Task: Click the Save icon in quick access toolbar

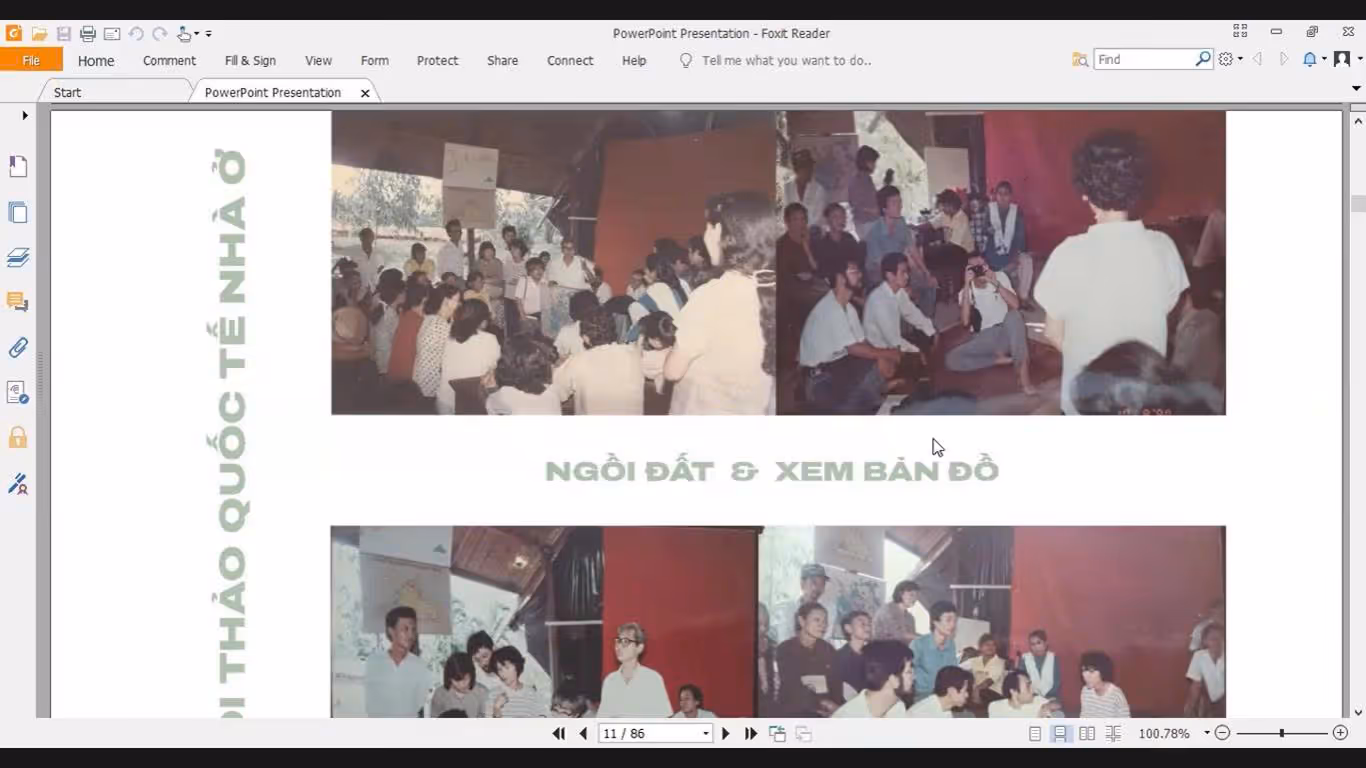Action: point(64,34)
